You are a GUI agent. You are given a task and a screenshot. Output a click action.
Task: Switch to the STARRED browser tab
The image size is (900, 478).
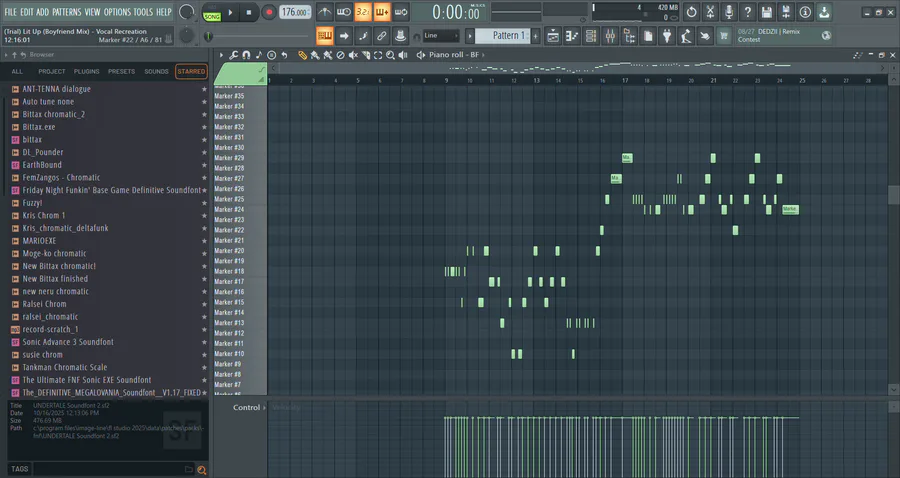pyautogui.click(x=191, y=72)
